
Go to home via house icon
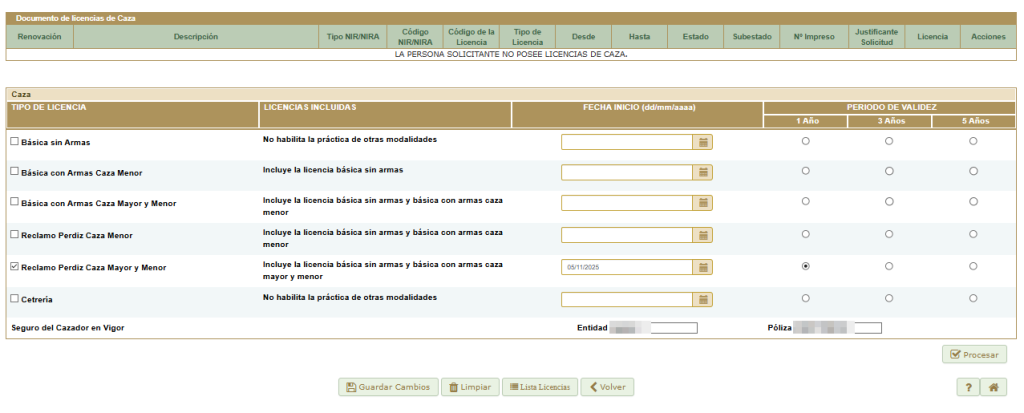tap(993, 387)
